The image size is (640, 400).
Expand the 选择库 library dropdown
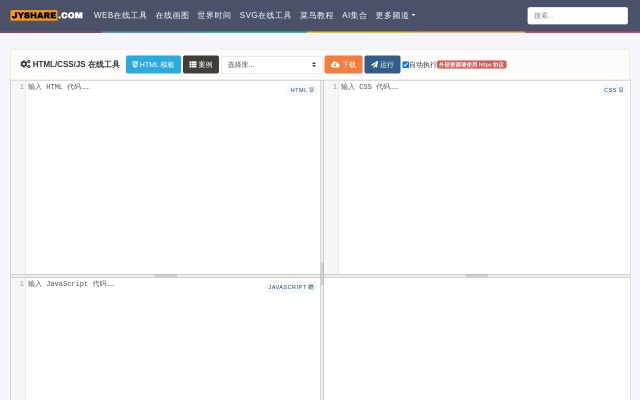[271, 64]
